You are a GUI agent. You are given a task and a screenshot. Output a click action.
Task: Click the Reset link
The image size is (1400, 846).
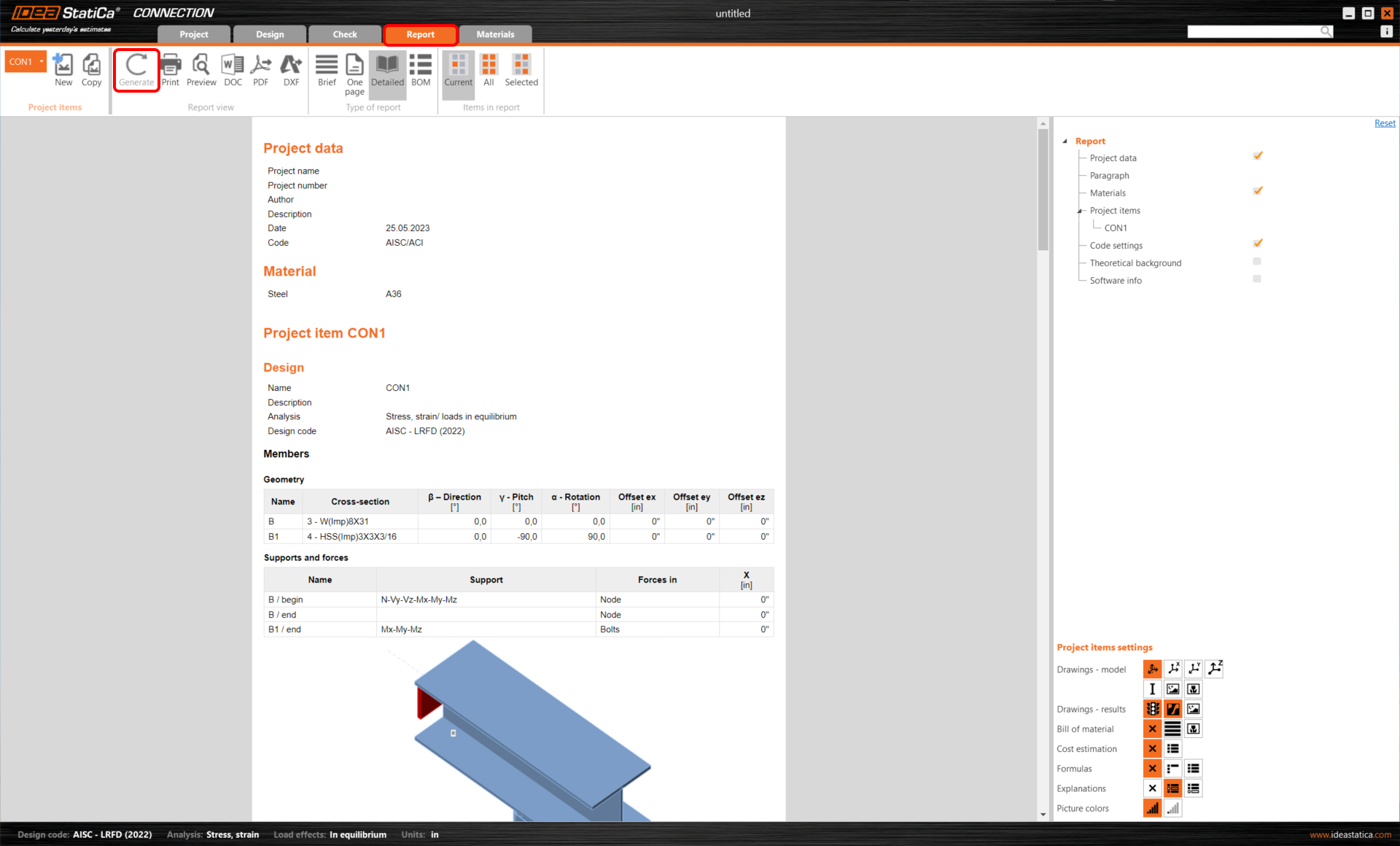(x=1384, y=123)
